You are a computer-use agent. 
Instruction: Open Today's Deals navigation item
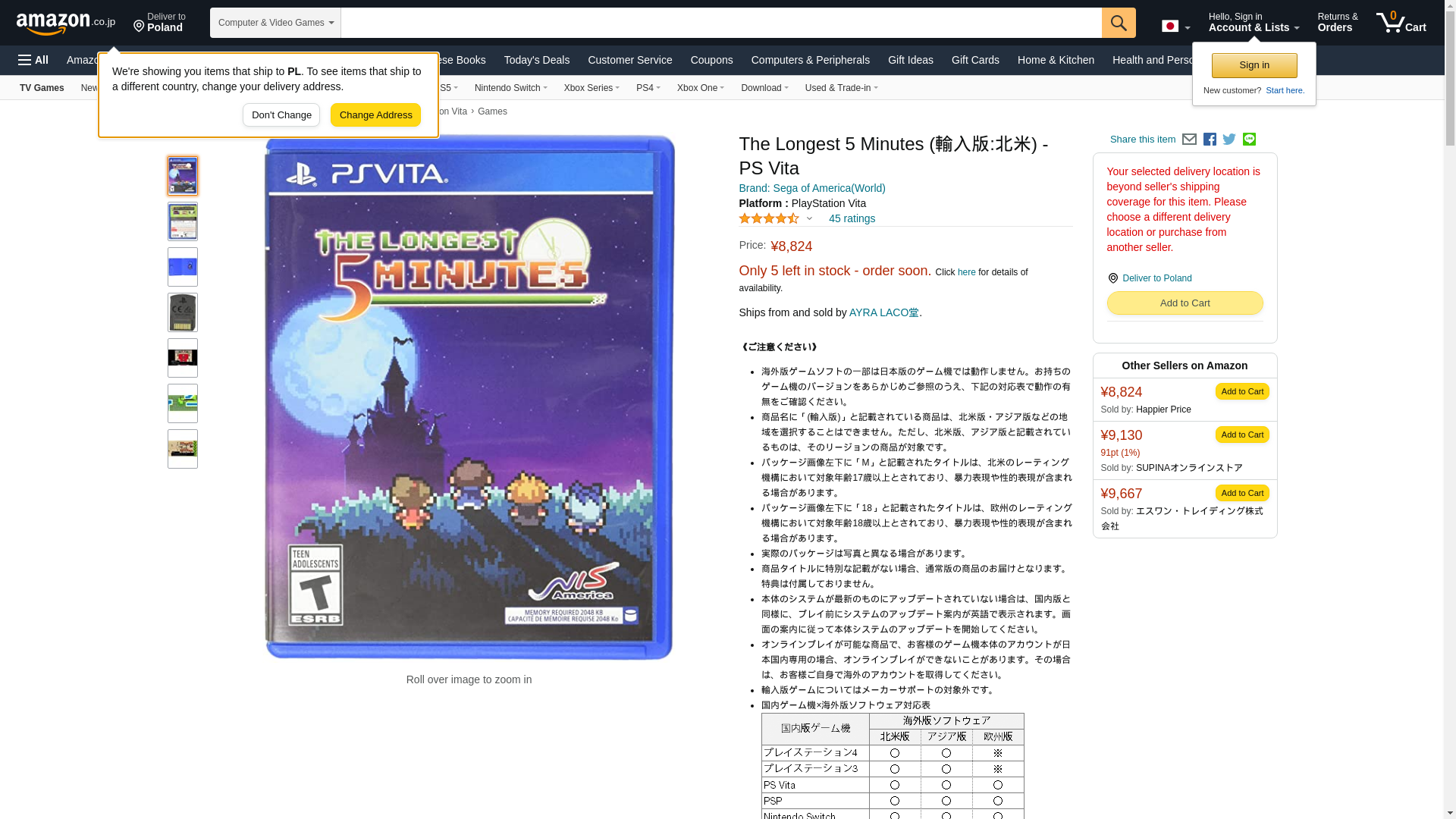536,60
